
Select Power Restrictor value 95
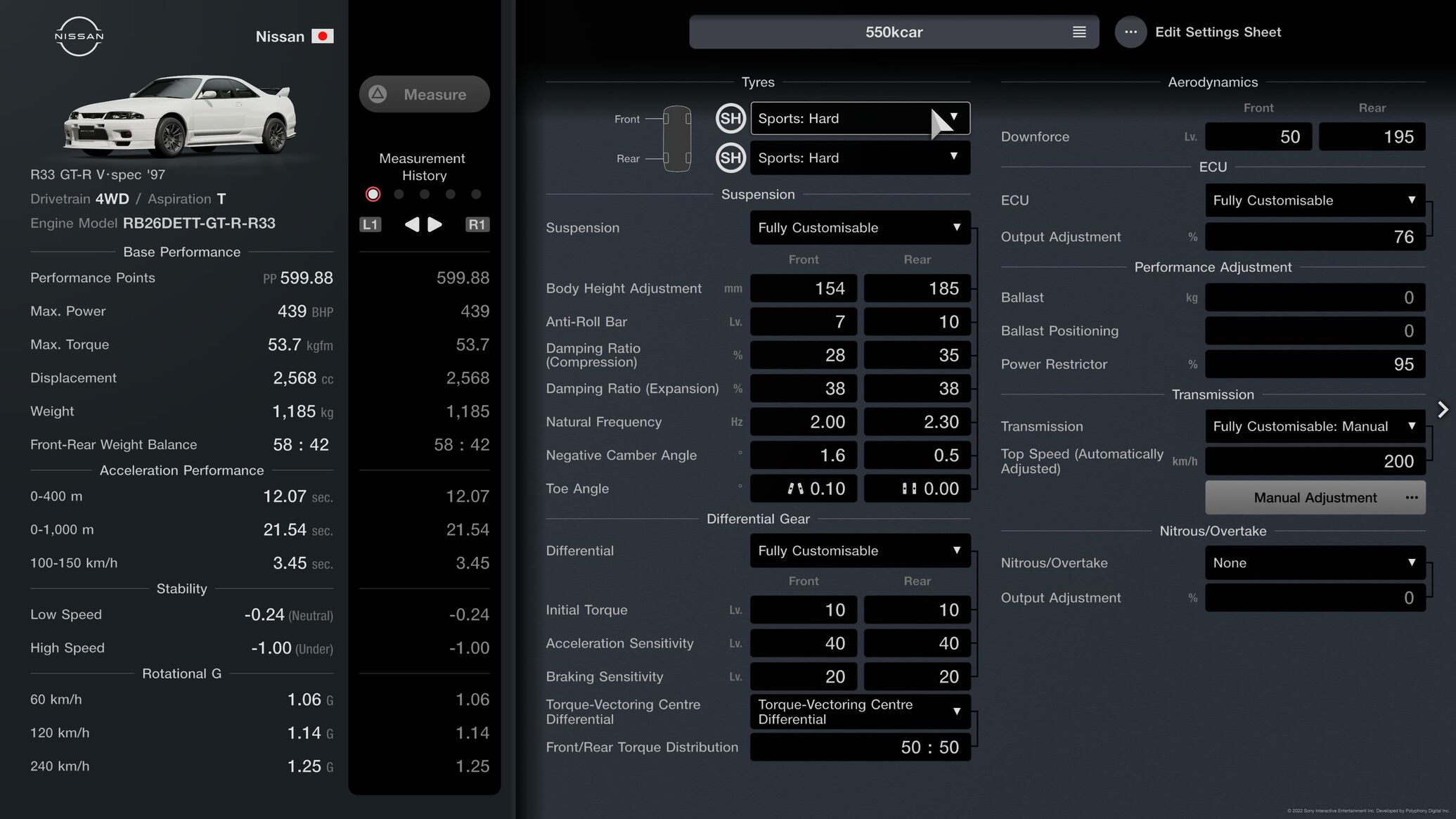click(x=1315, y=364)
